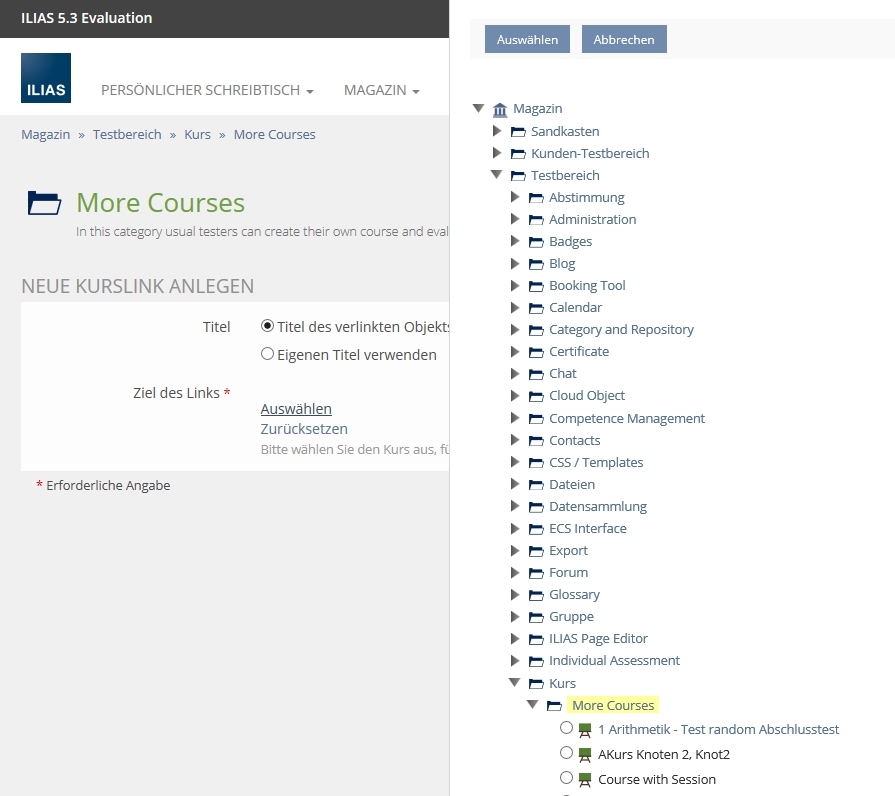
Task: Open Testbereich in the breadcrumb
Action: [x=127, y=134]
